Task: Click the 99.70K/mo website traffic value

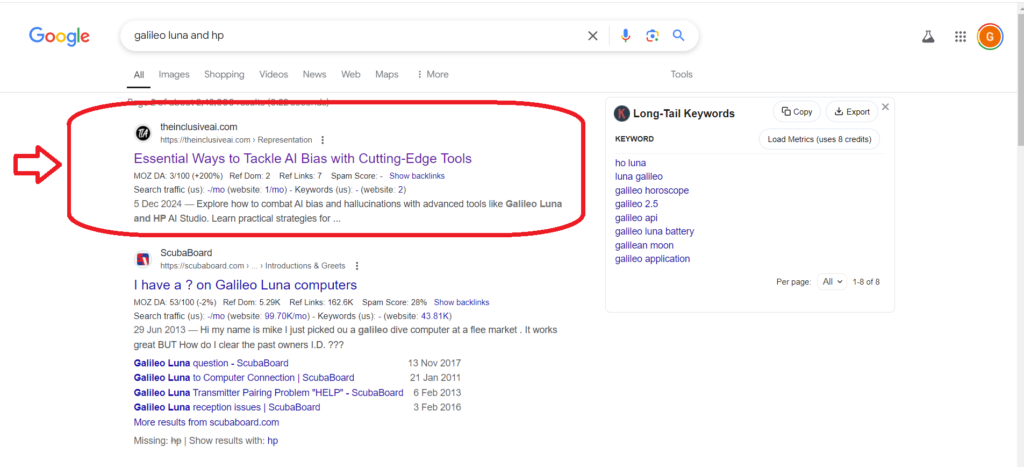Action: tap(284, 316)
